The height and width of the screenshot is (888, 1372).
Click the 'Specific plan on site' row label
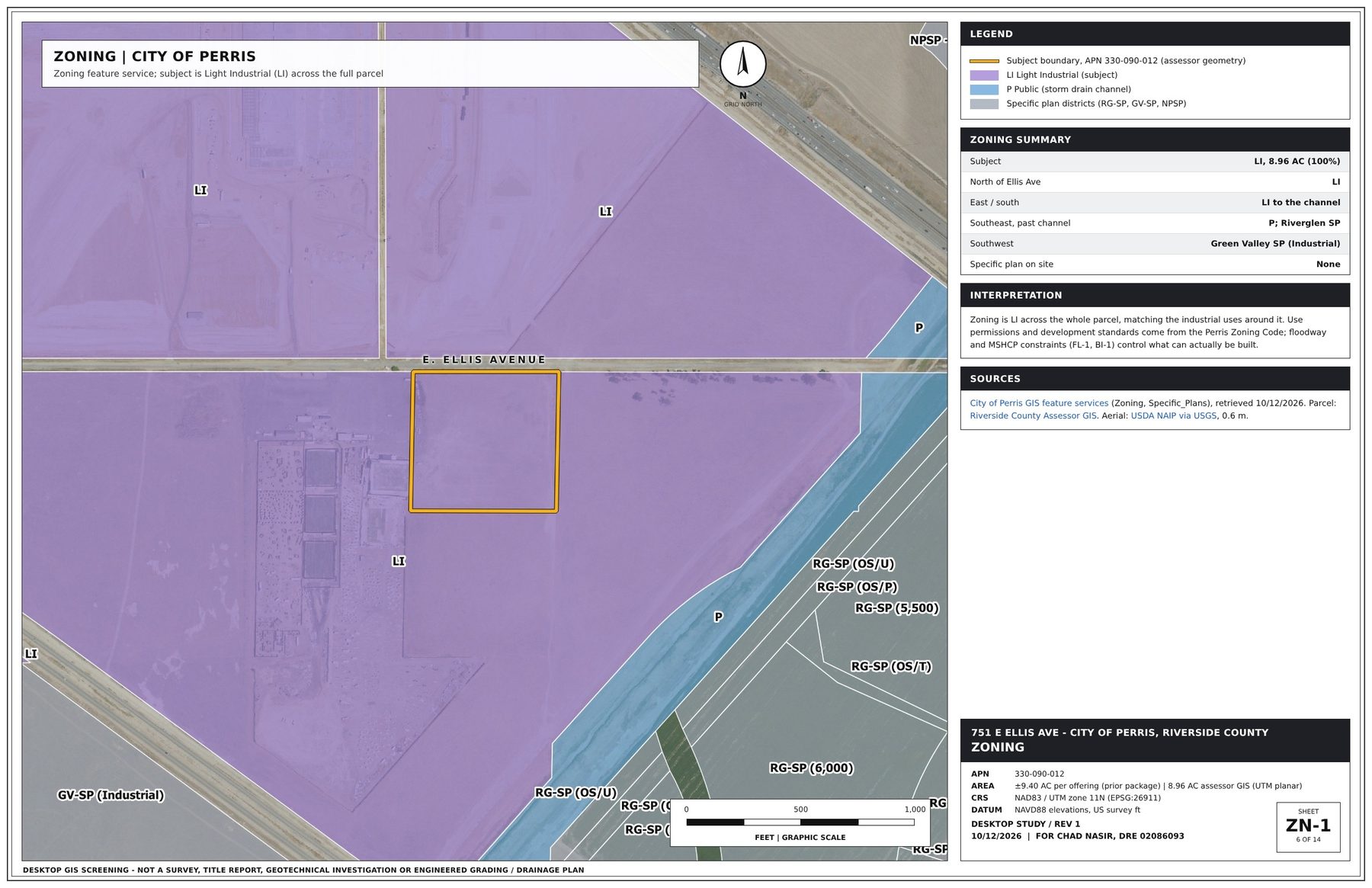tap(1011, 264)
